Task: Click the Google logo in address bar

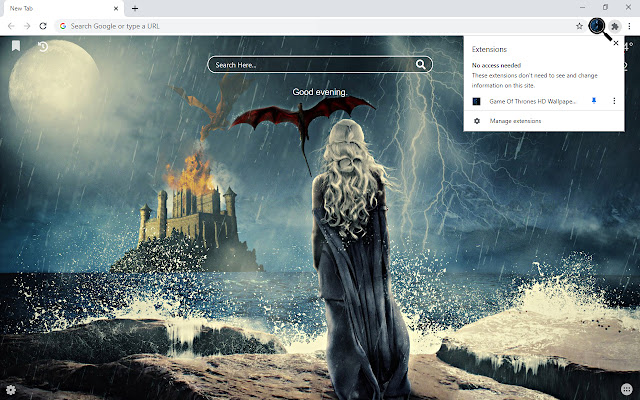Action: click(63, 26)
